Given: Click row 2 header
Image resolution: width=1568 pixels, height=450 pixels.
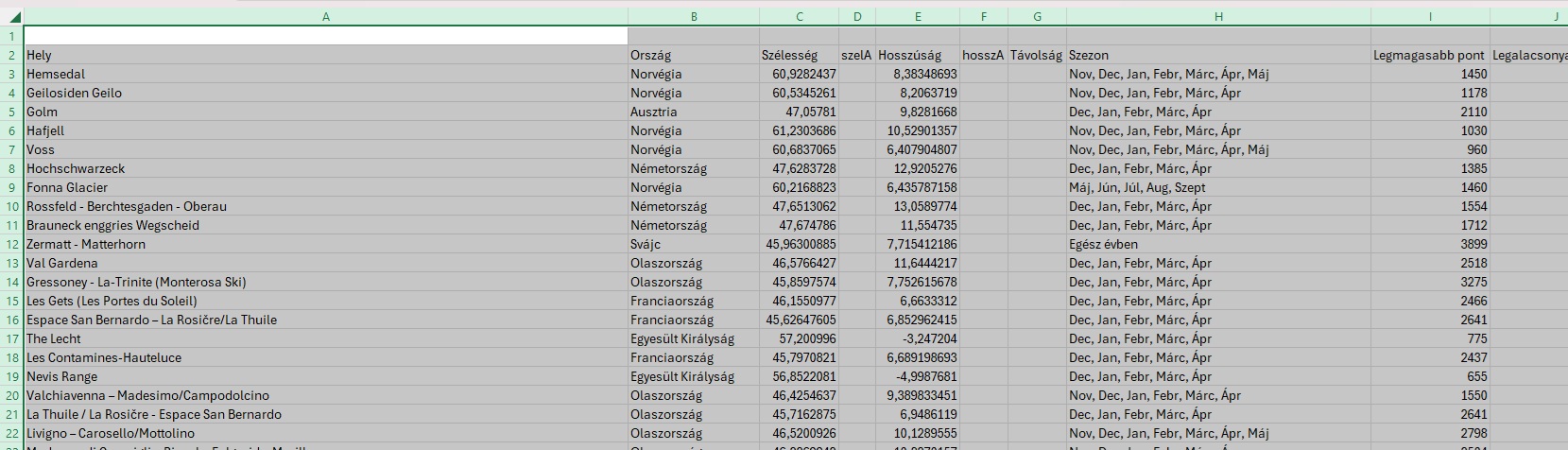Looking at the screenshot, I should click(x=12, y=55).
